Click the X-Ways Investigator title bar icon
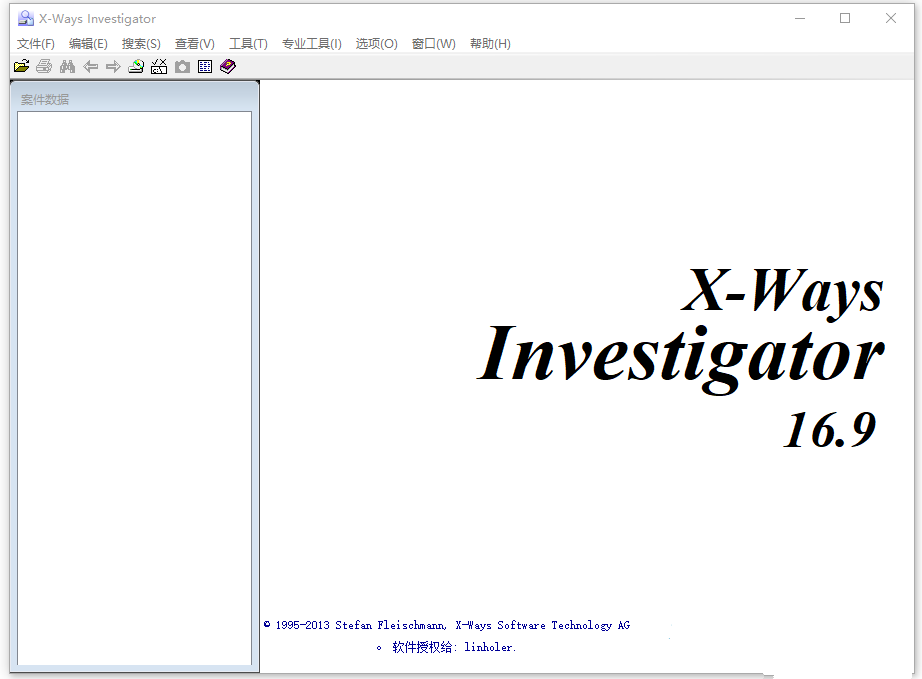This screenshot has height=679, width=922. pos(25,18)
